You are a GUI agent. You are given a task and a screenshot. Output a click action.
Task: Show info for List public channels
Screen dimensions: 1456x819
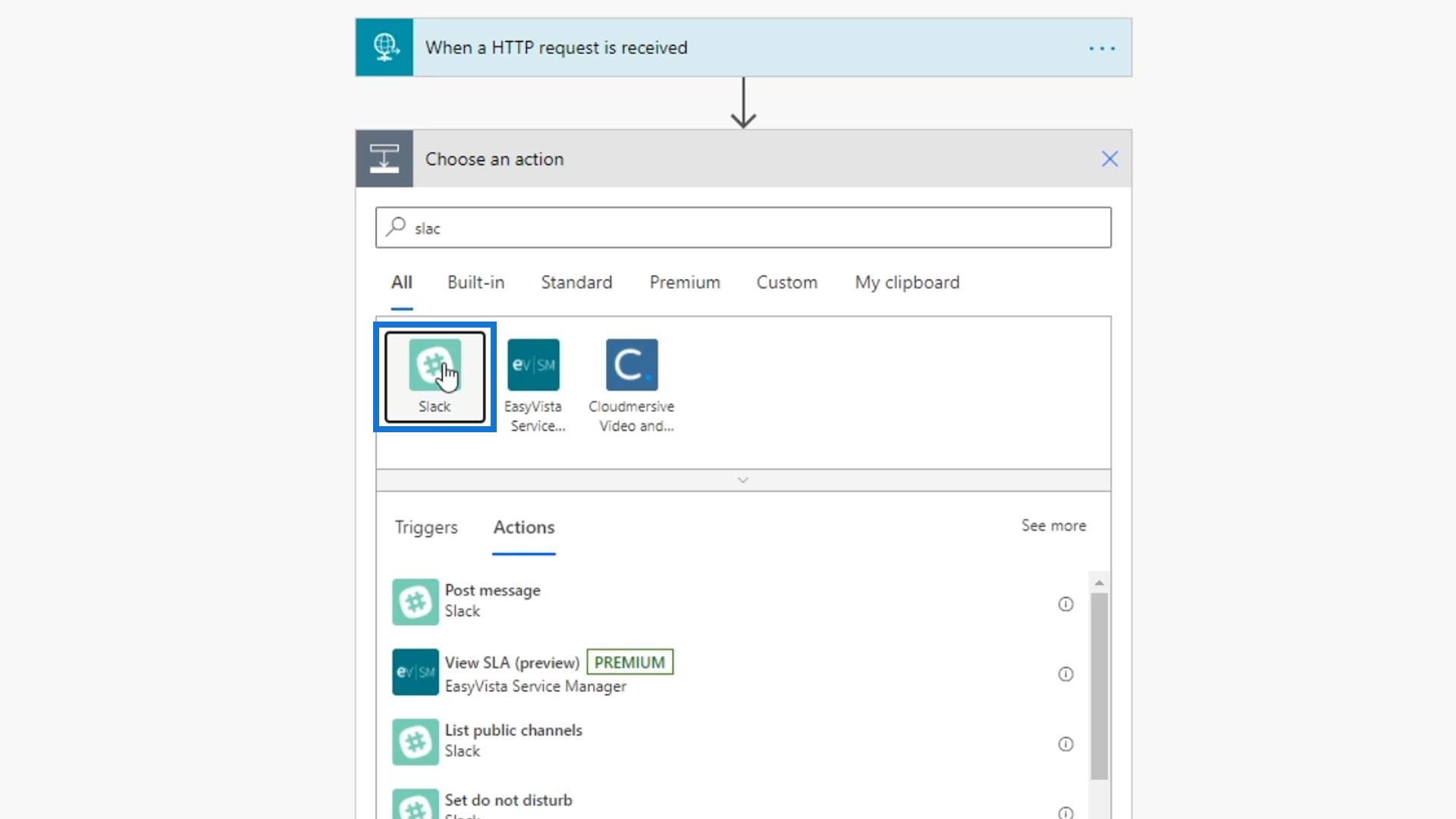click(1065, 744)
